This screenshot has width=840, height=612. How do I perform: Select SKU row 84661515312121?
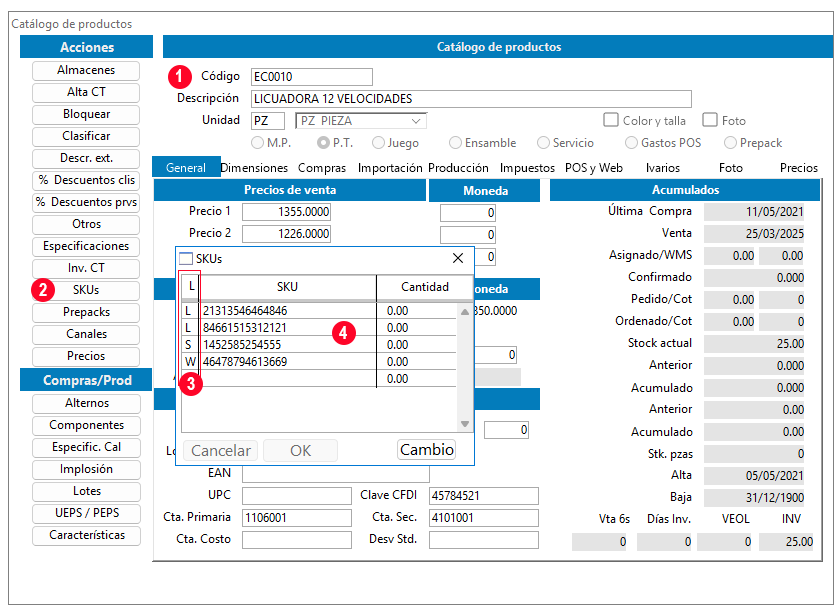(x=319, y=328)
